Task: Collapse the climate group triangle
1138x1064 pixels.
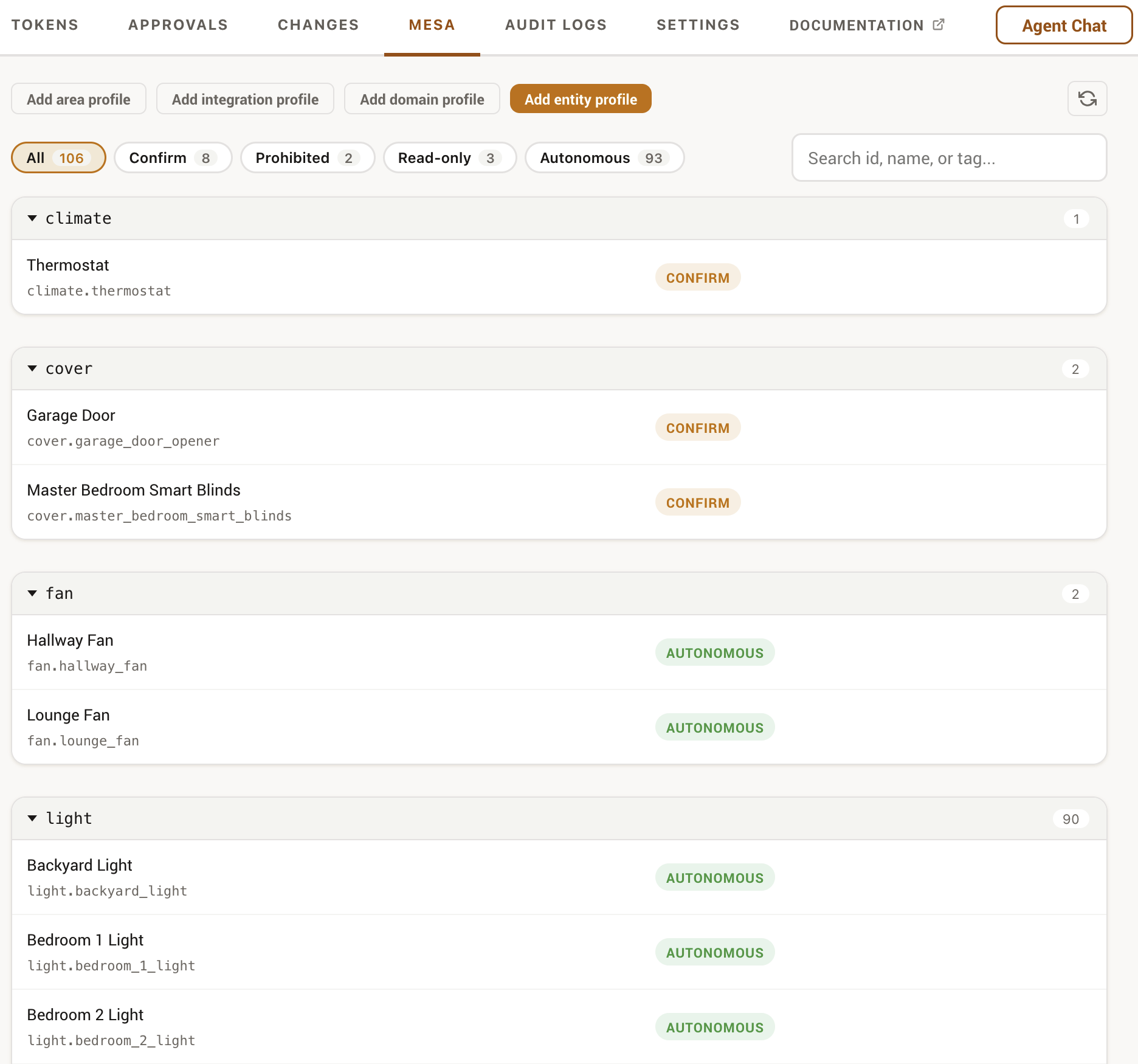Action: [32, 218]
